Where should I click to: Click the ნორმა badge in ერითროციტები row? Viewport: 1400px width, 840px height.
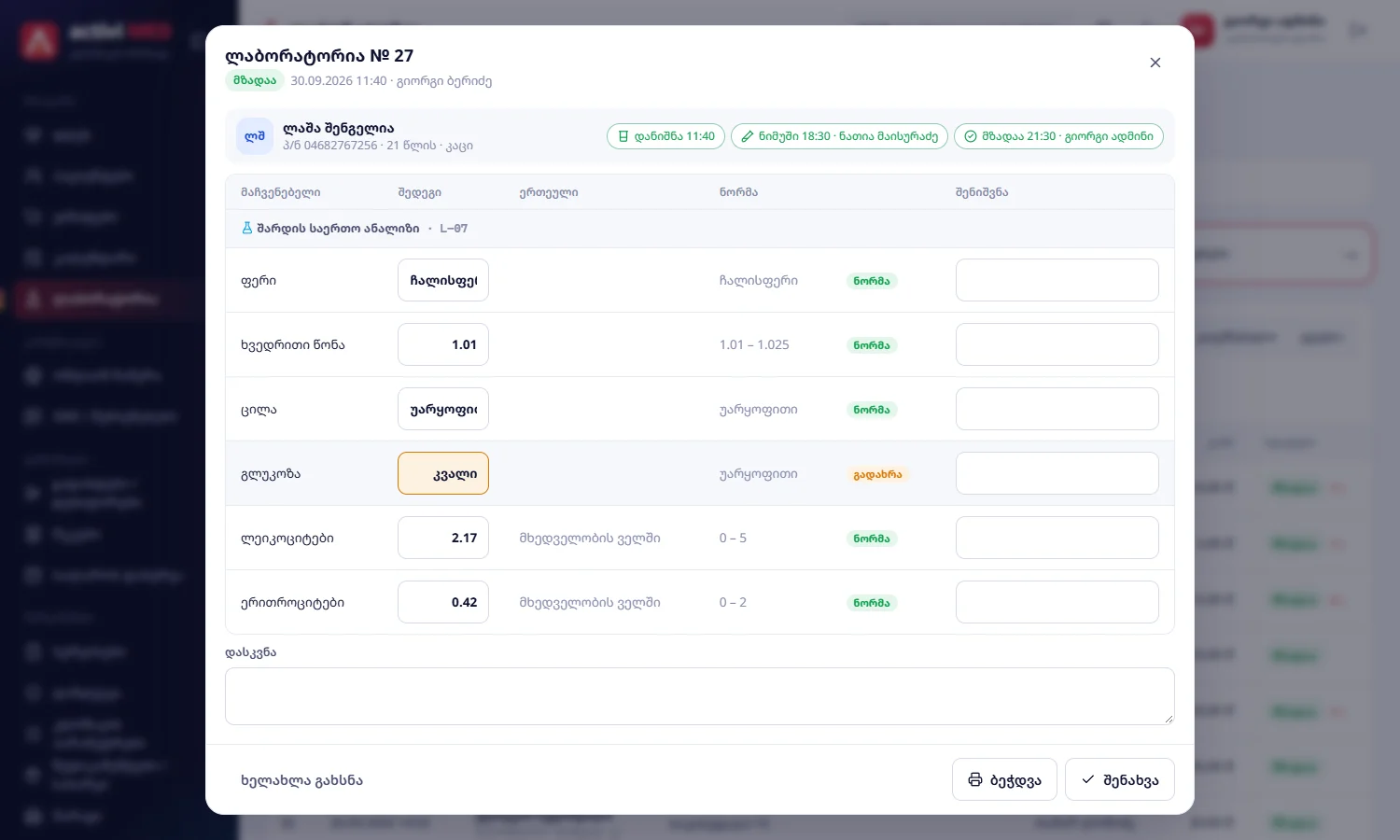tap(872, 603)
